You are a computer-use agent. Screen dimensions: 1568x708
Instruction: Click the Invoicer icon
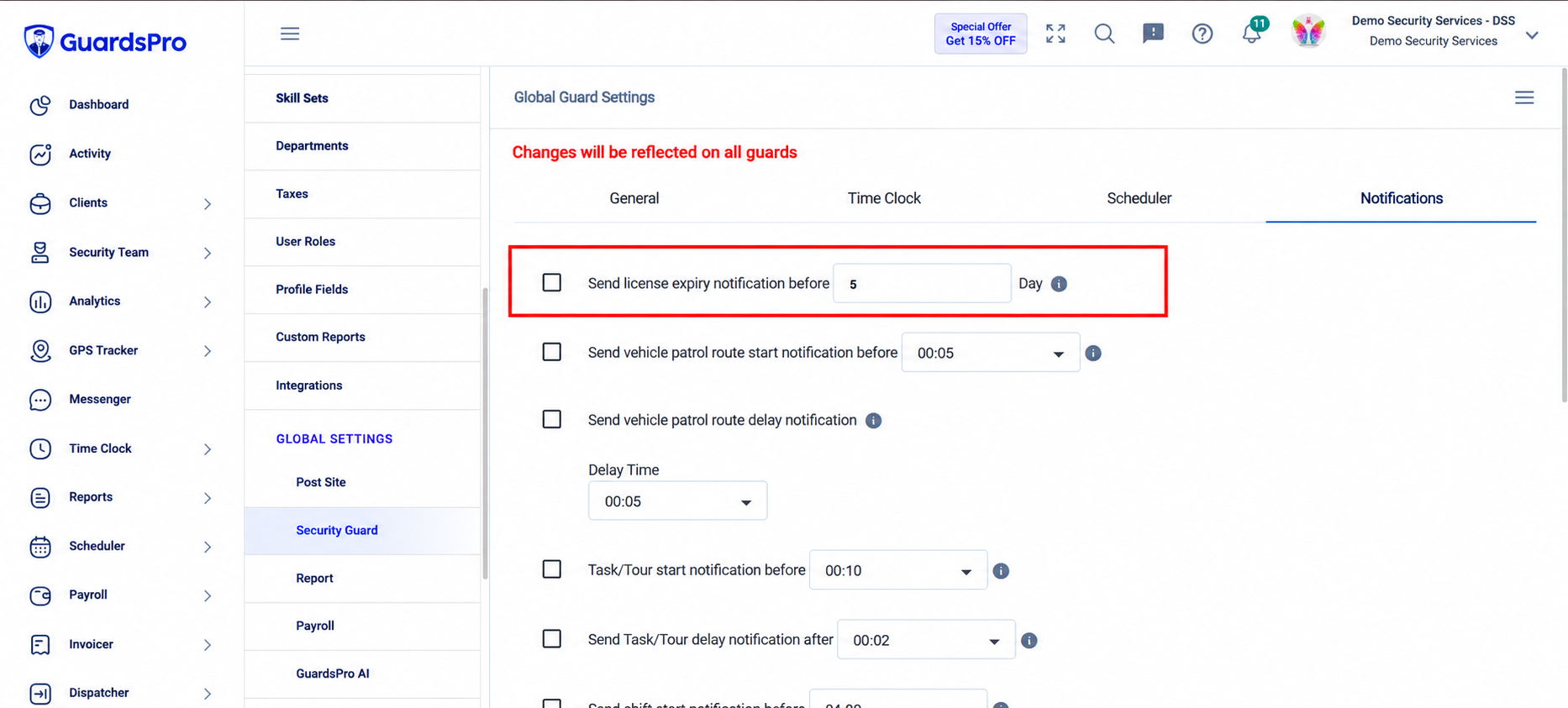point(40,644)
